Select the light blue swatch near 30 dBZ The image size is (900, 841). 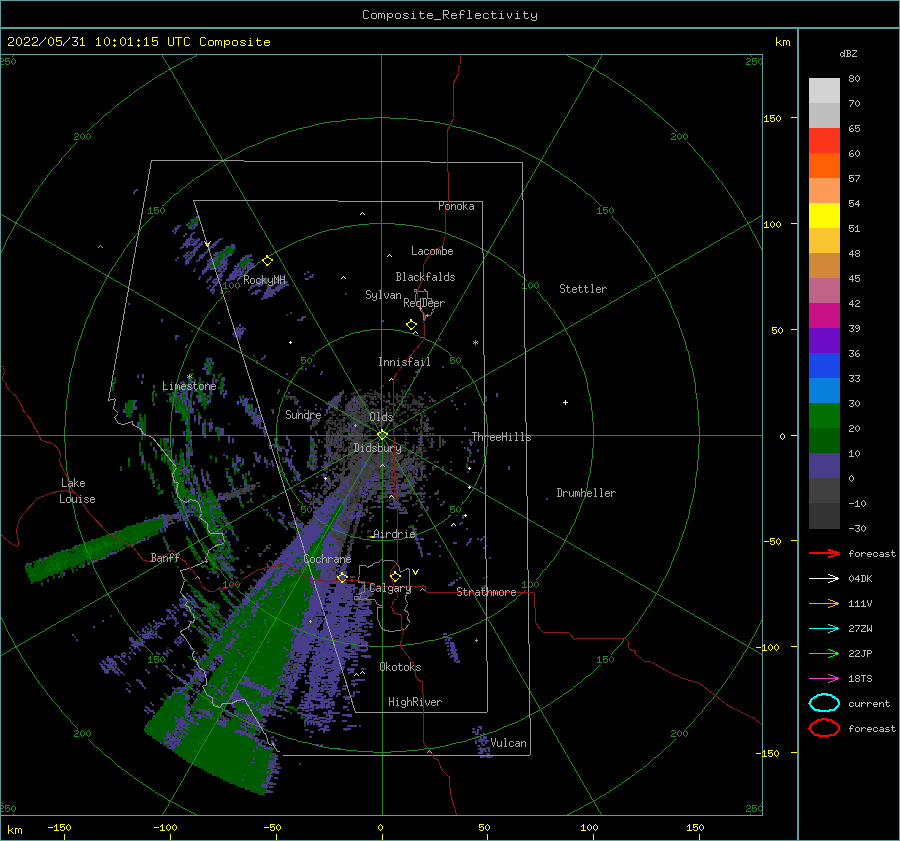point(824,390)
